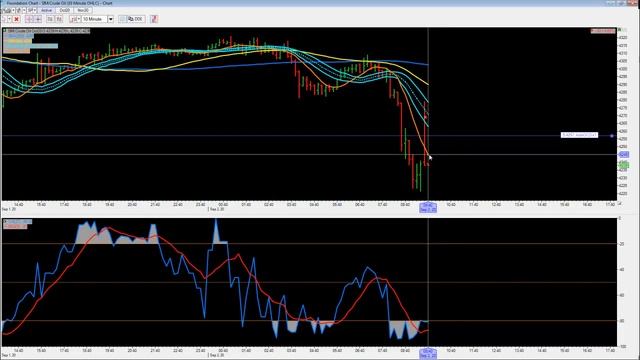Click the blue crosshair time label on the lower time axis

(428, 353)
